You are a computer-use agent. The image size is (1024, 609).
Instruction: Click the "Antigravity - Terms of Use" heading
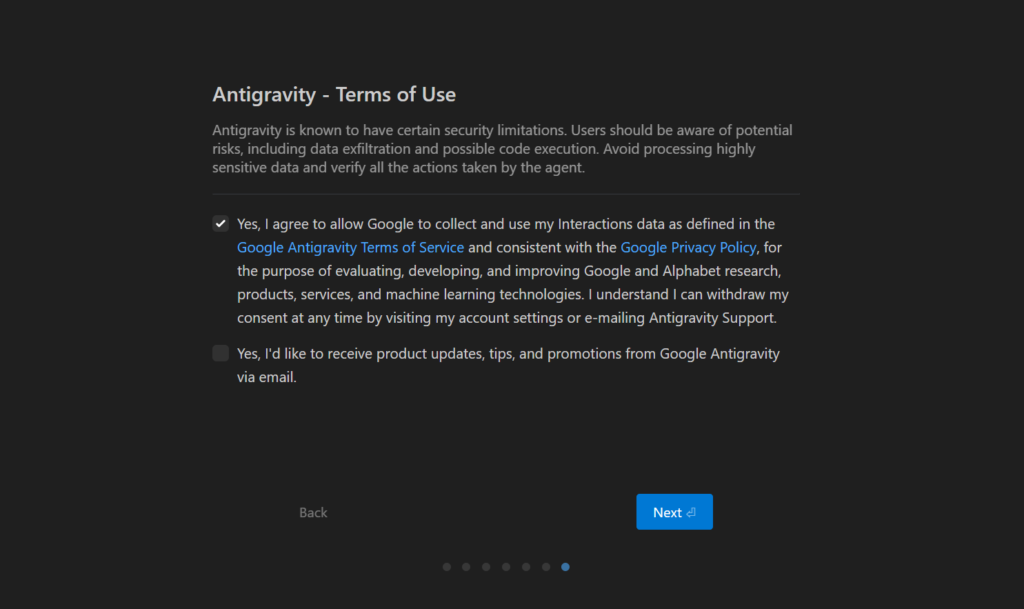pos(334,95)
